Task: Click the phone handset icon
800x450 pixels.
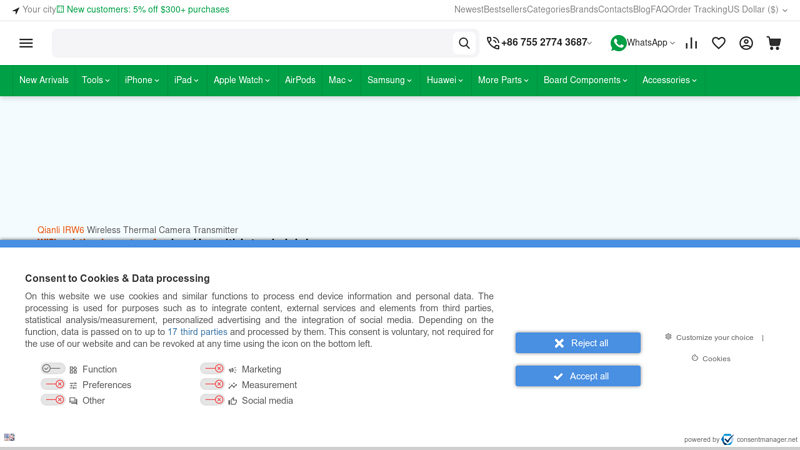Action: (493, 43)
